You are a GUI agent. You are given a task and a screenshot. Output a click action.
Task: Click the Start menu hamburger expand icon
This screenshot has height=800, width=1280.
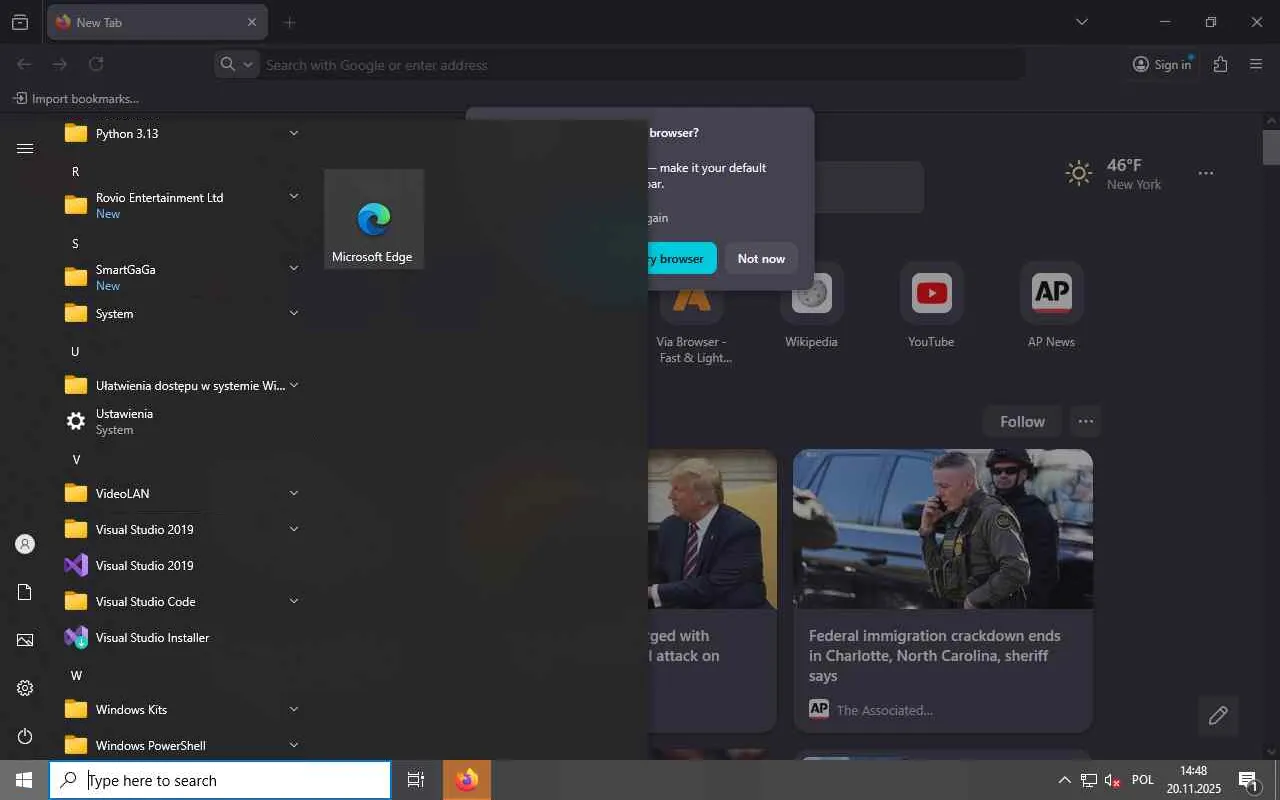[25, 148]
